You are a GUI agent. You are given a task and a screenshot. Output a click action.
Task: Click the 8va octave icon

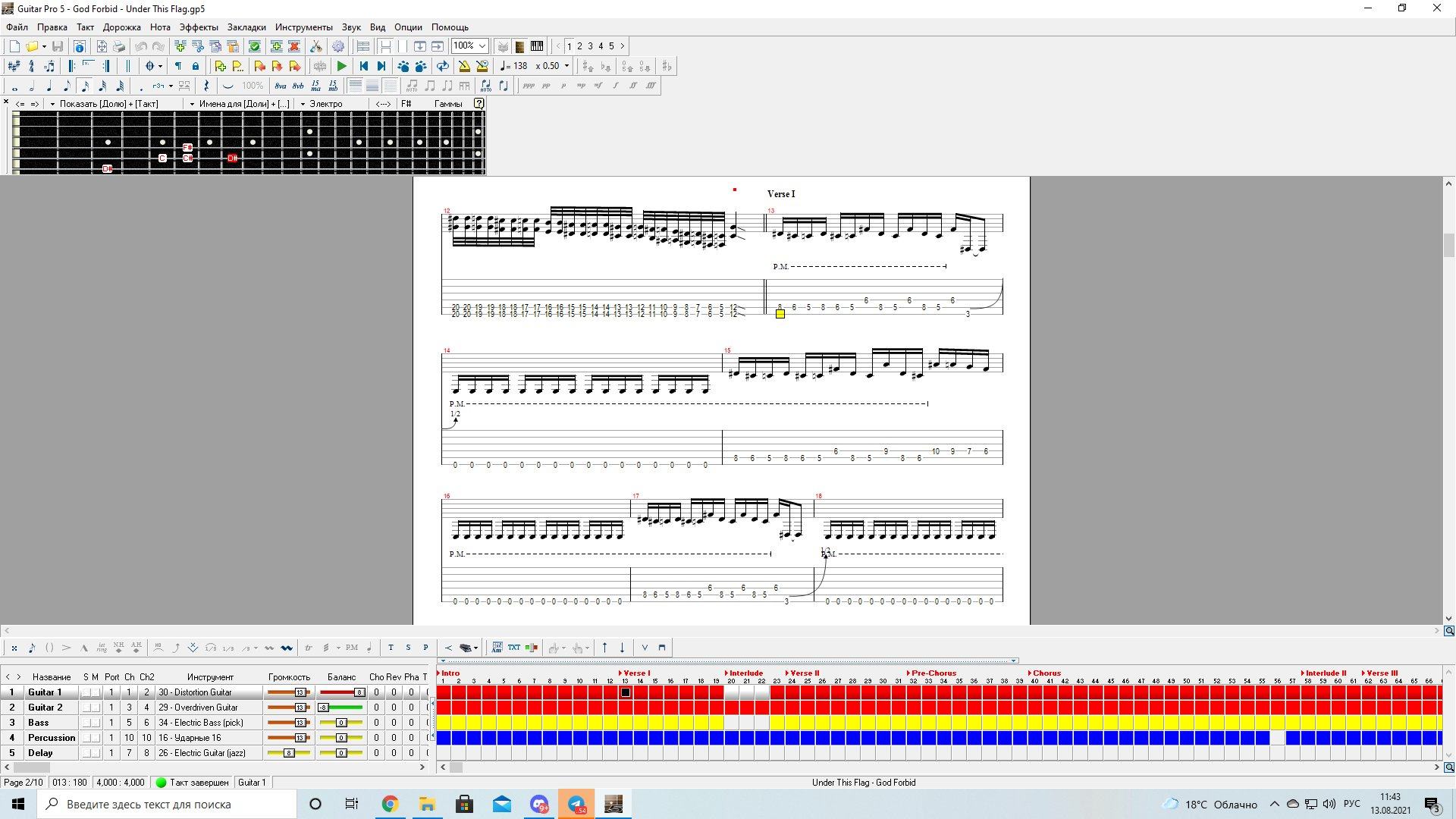pos(281,86)
